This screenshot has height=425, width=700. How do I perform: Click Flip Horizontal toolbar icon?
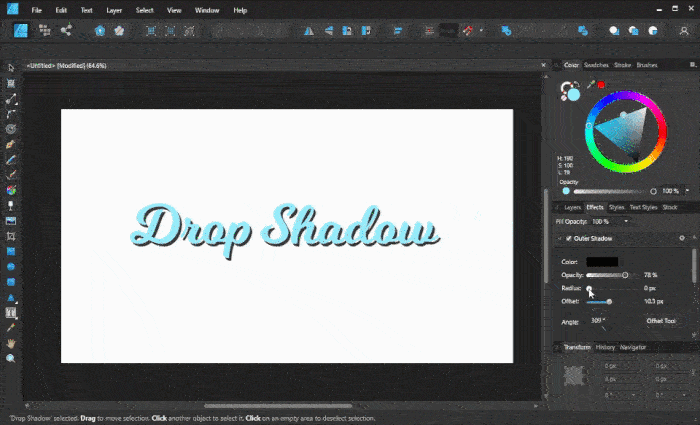[x=309, y=31]
